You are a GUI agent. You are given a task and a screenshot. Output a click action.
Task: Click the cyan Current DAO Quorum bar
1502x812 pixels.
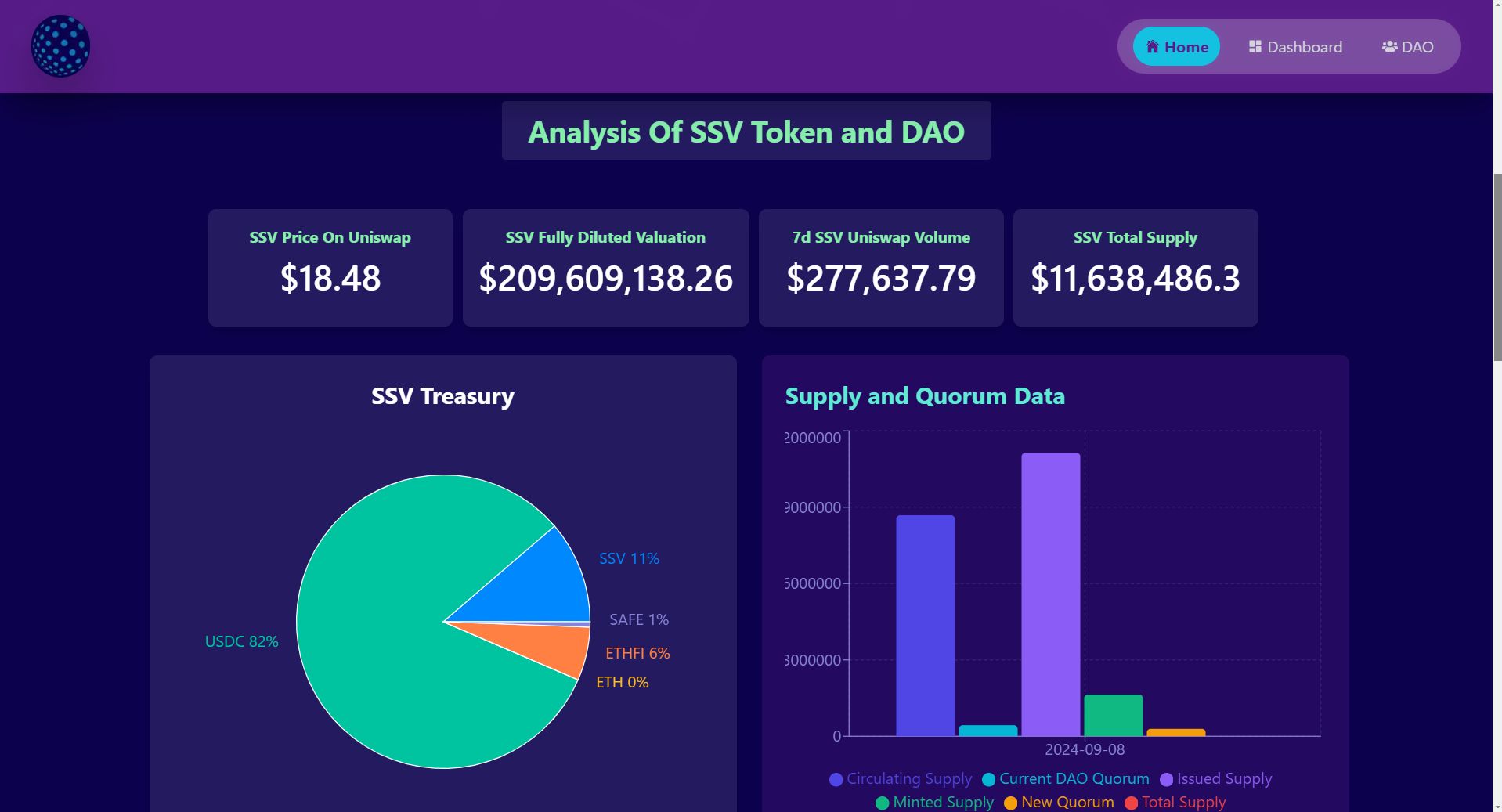click(987, 731)
